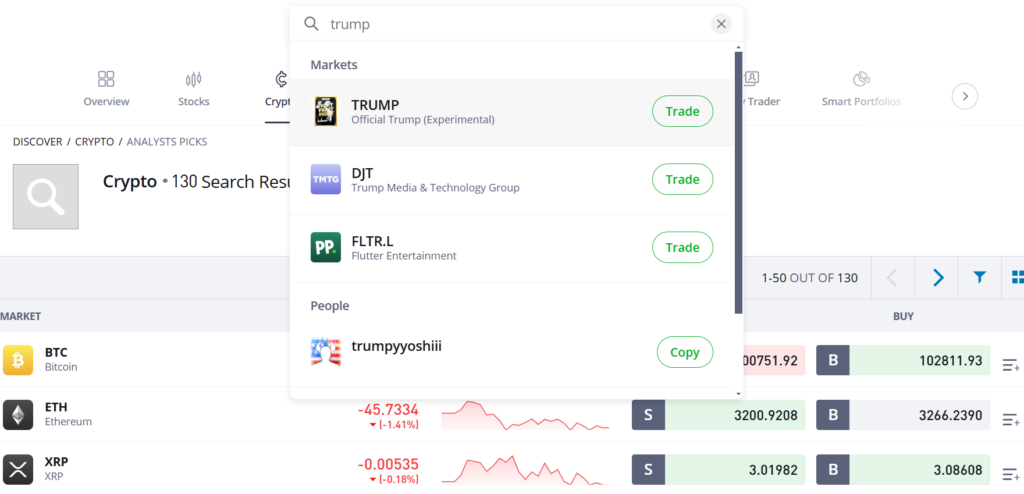Open the DJT TMTG logo result

click(x=325, y=179)
